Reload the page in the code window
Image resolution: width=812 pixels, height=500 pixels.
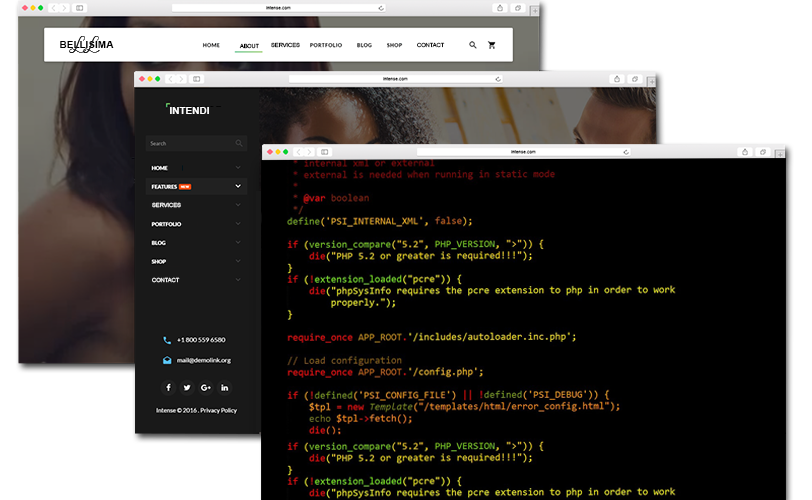point(626,152)
